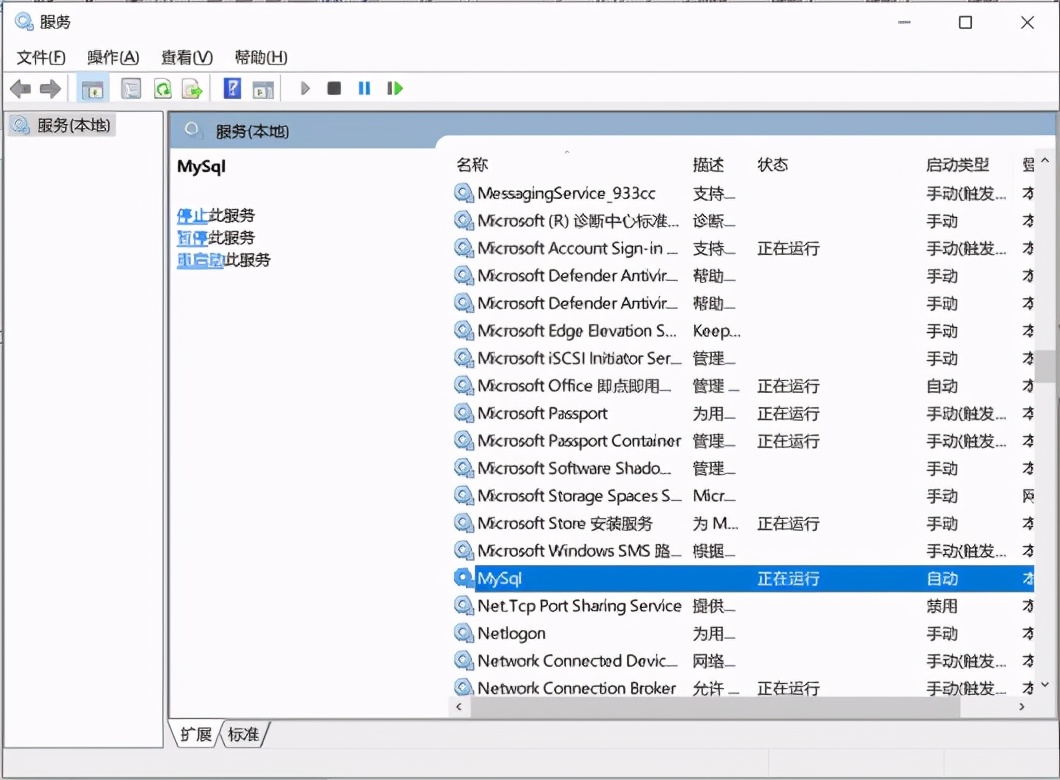Open the blue Help toolbar icon

(232, 89)
